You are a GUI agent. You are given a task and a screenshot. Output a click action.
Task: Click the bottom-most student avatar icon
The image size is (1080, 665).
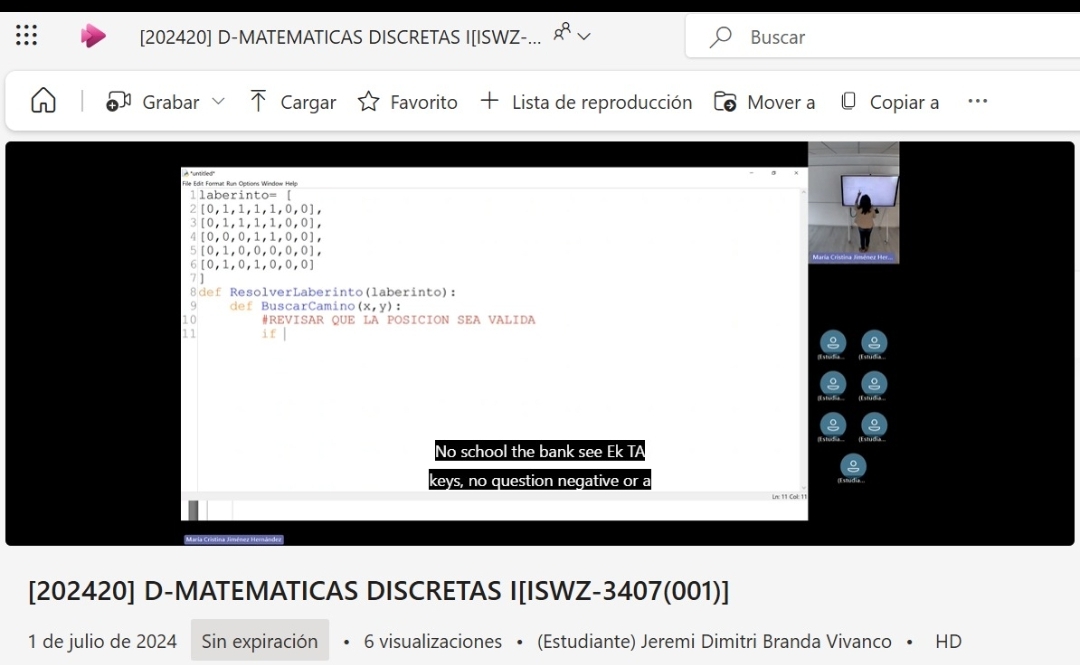(x=853, y=466)
